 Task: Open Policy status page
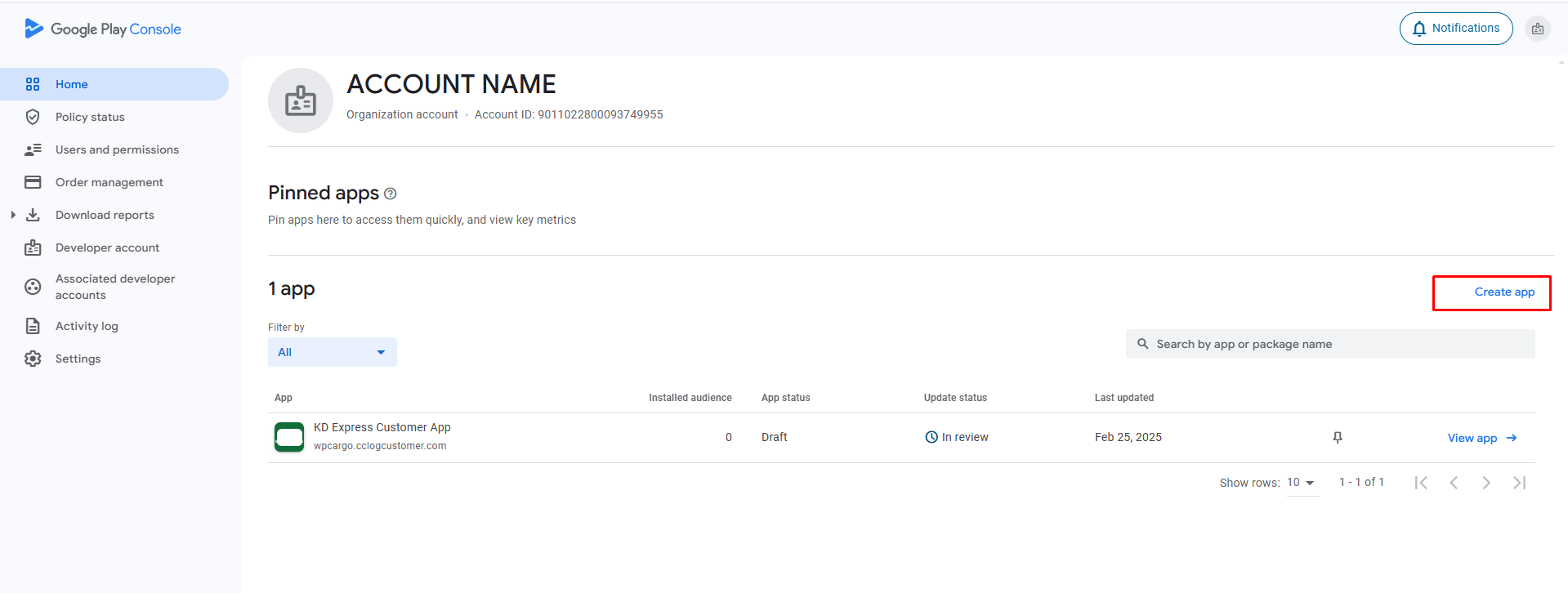click(90, 117)
